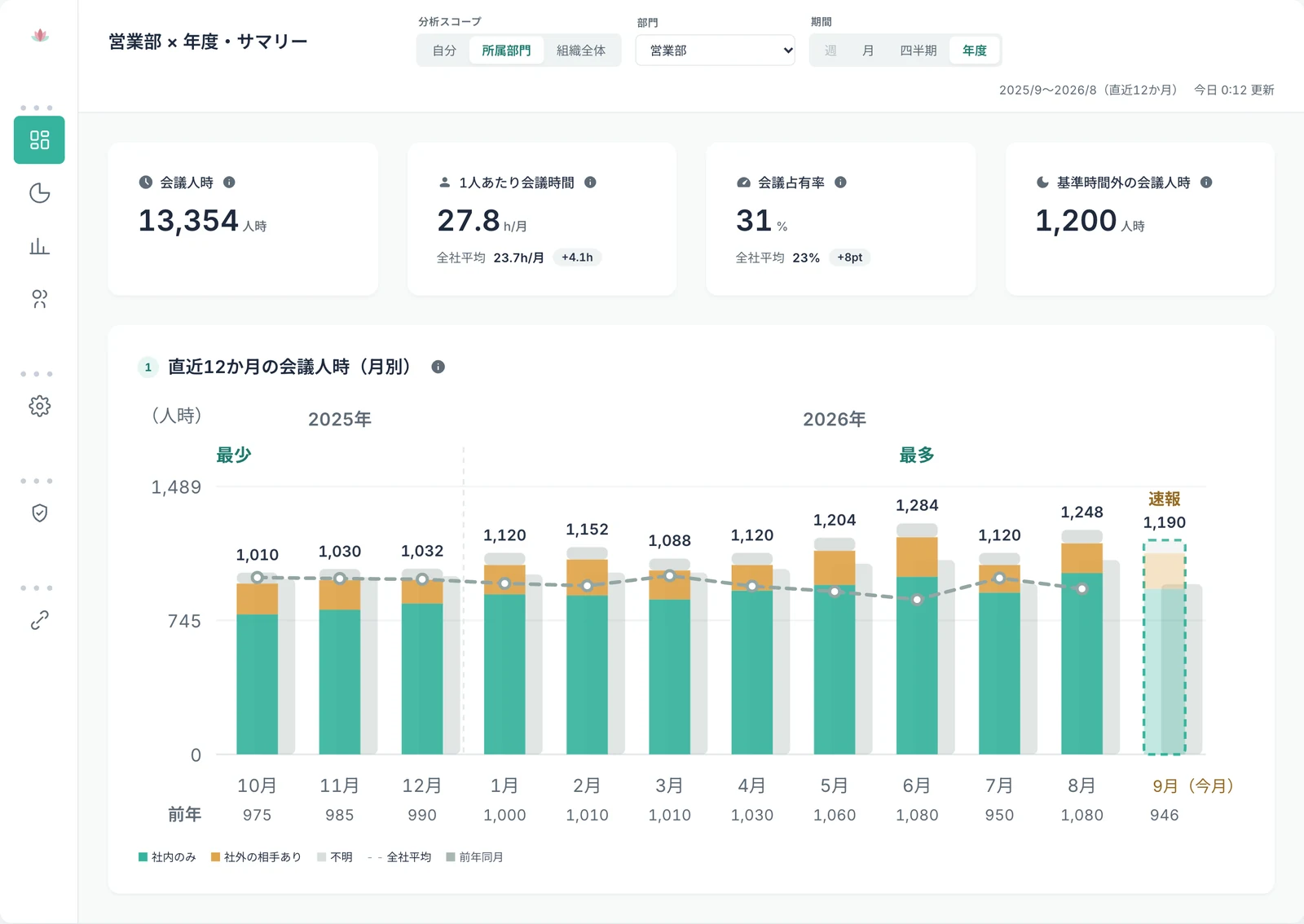Toggle 全社平均 legend entry
The width and height of the screenshot is (1304, 924).
(x=399, y=857)
